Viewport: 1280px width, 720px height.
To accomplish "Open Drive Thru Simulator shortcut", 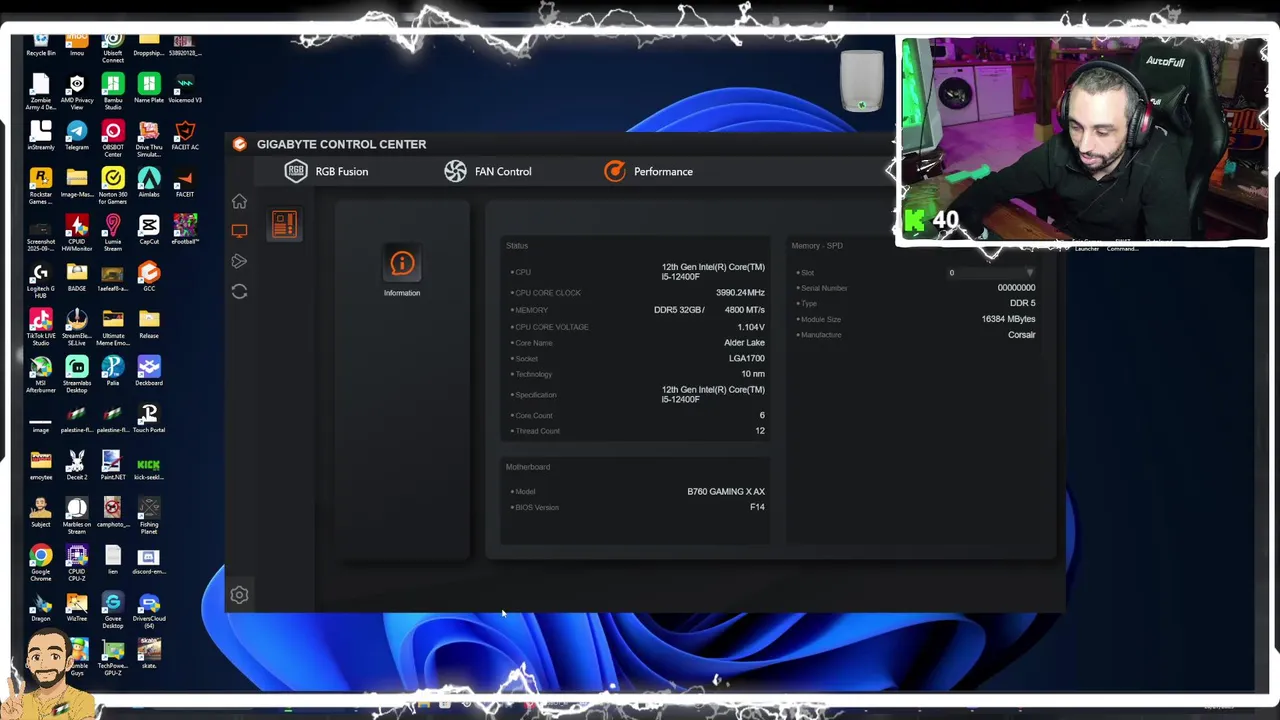I will (x=149, y=139).
